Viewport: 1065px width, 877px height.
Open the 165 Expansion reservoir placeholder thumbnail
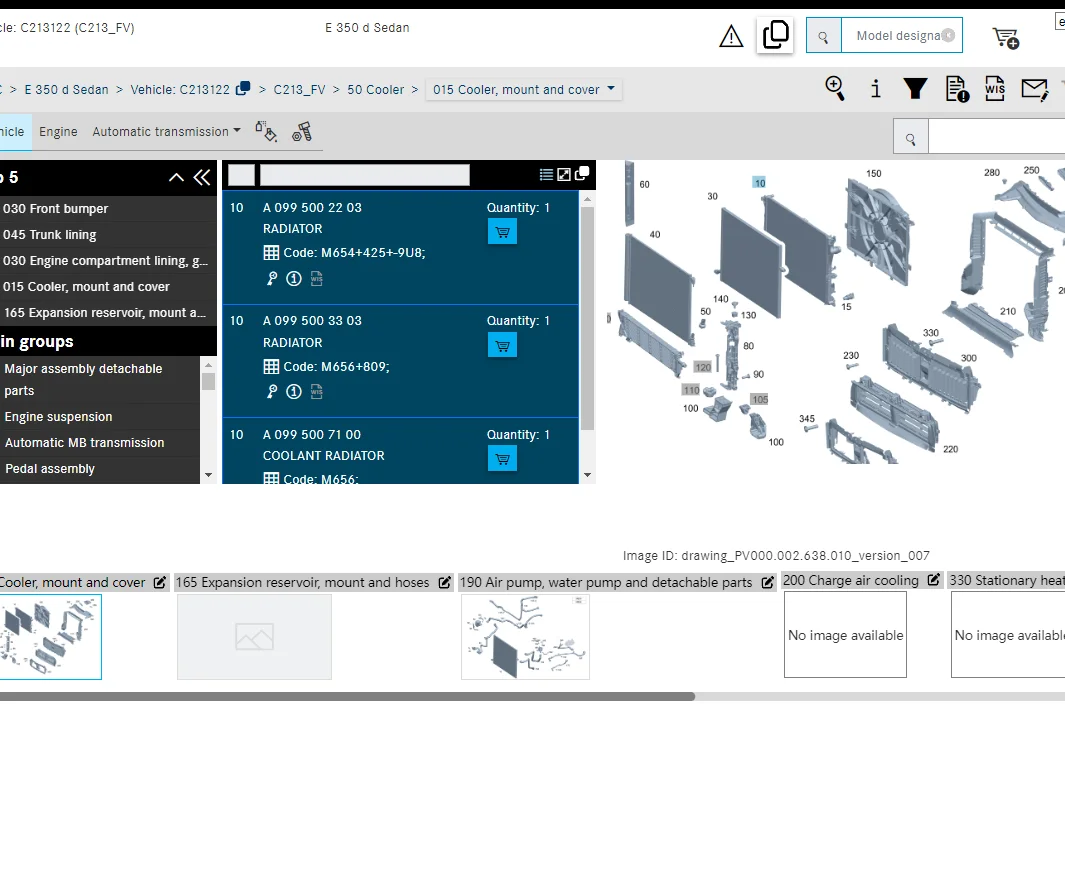tap(254, 637)
